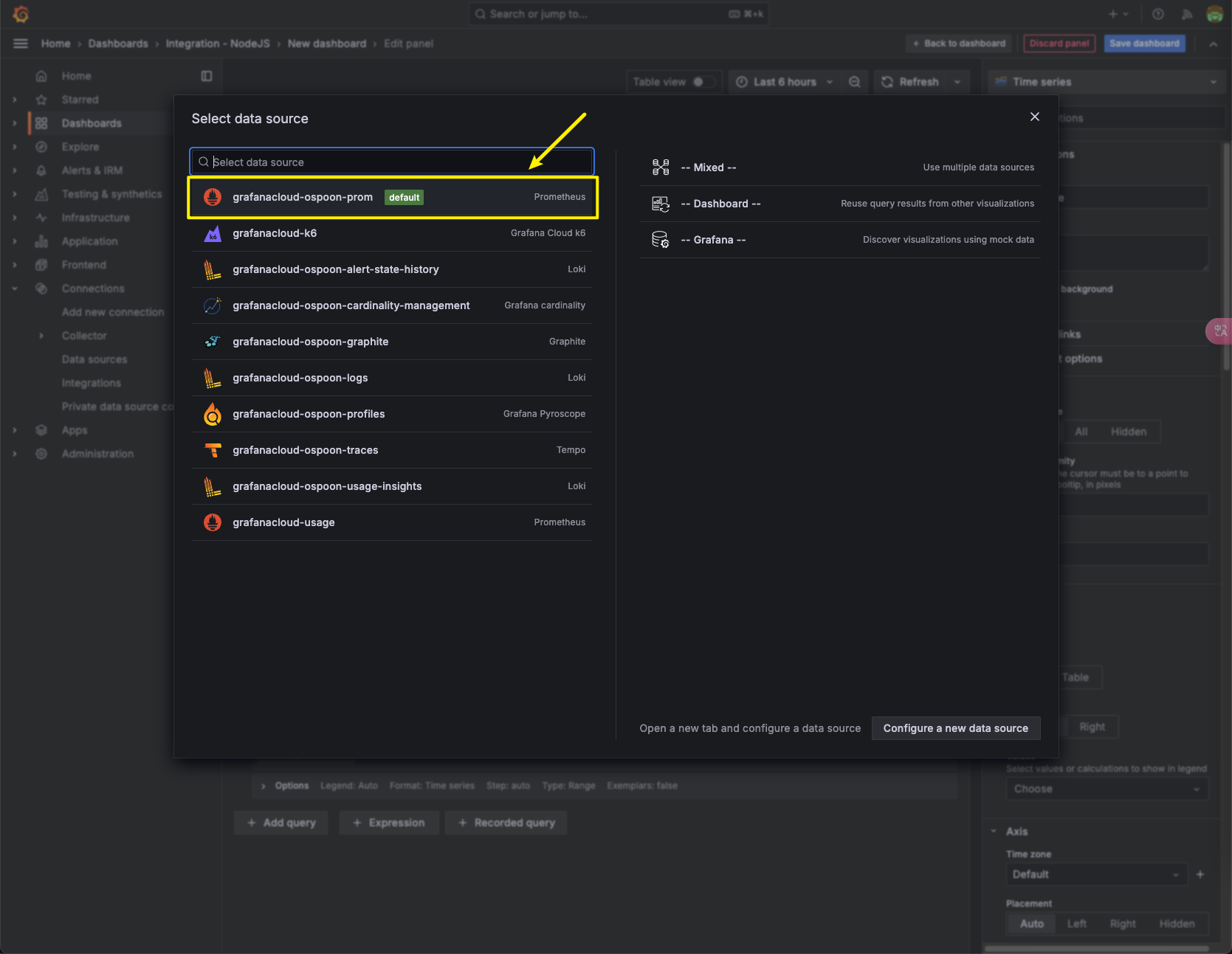The width and height of the screenshot is (1232, 954).
Task: Open the hamburger navigation menu
Action: 21,44
